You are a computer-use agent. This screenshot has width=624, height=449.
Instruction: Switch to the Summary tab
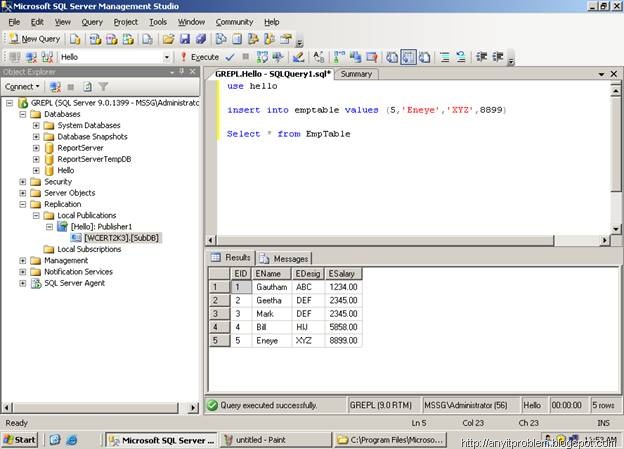pyautogui.click(x=356, y=74)
